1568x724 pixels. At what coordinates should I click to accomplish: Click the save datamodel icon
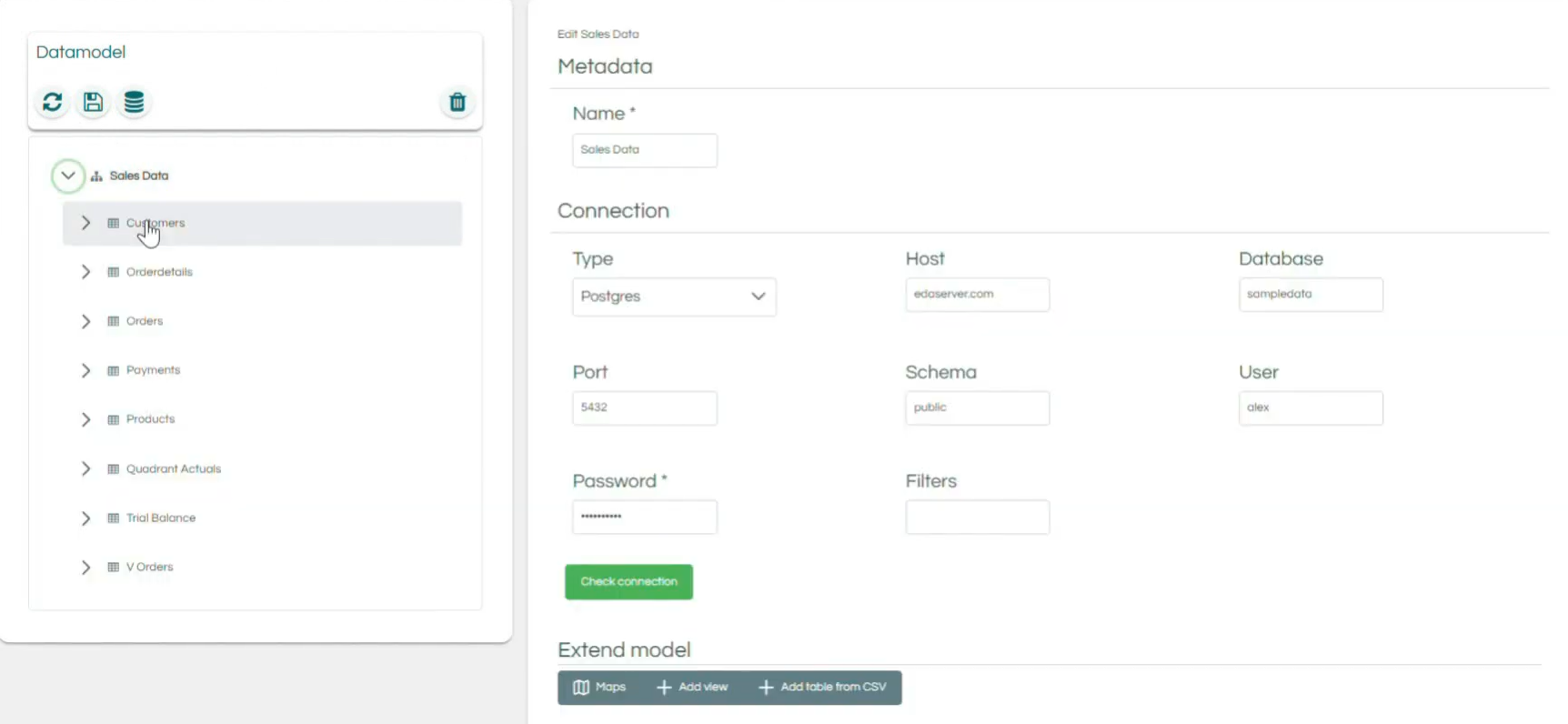pyautogui.click(x=93, y=102)
